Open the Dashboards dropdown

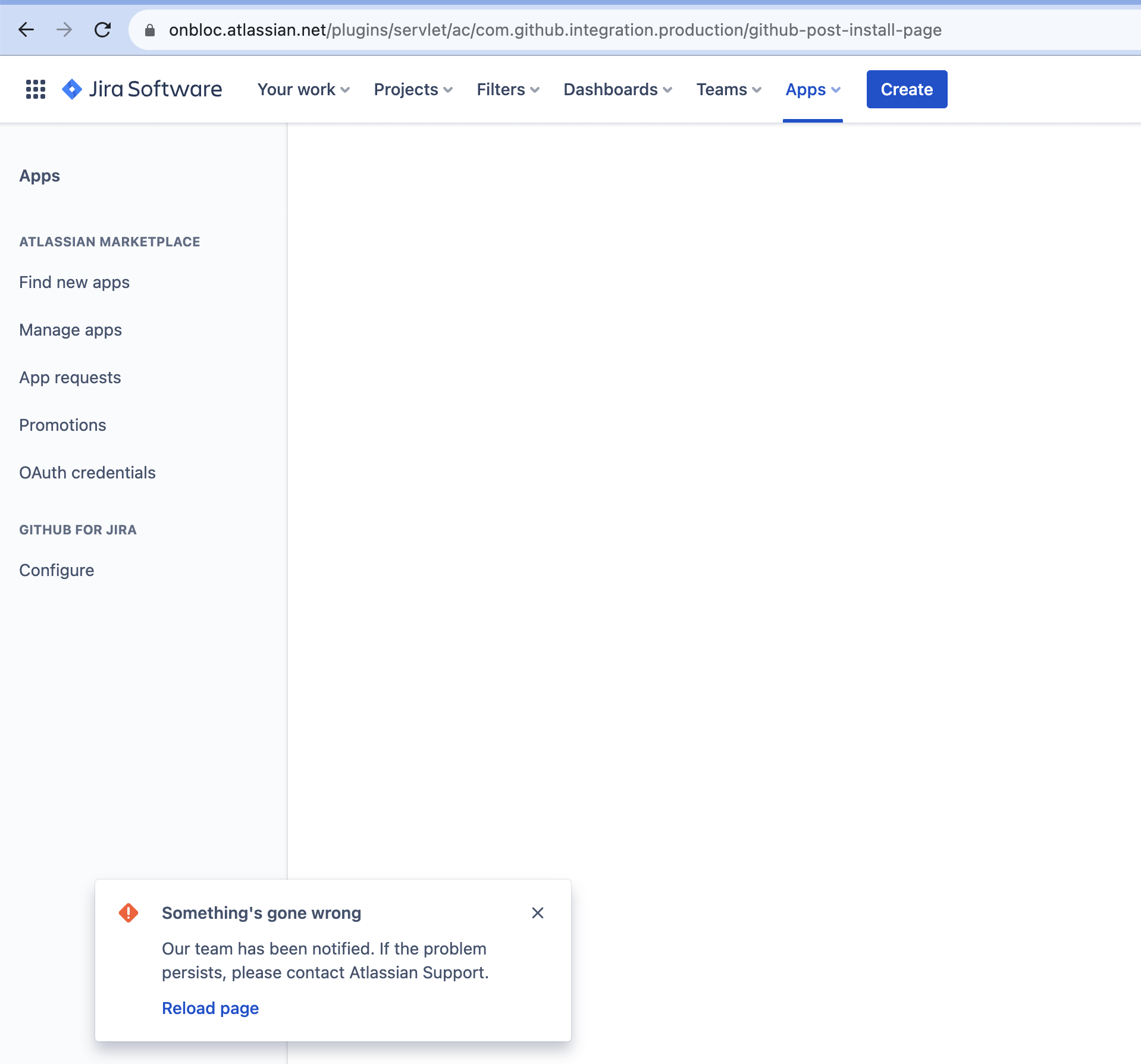point(618,89)
